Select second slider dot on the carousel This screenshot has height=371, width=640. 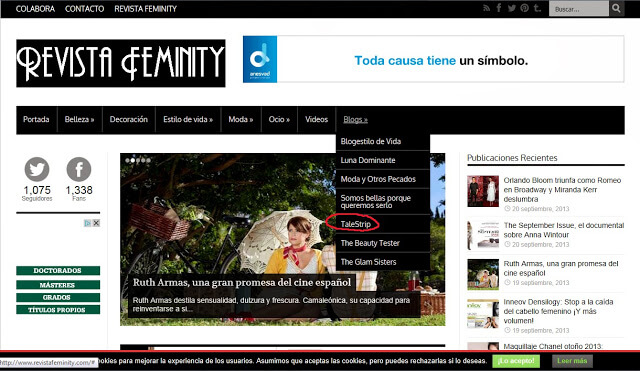pos(133,160)
